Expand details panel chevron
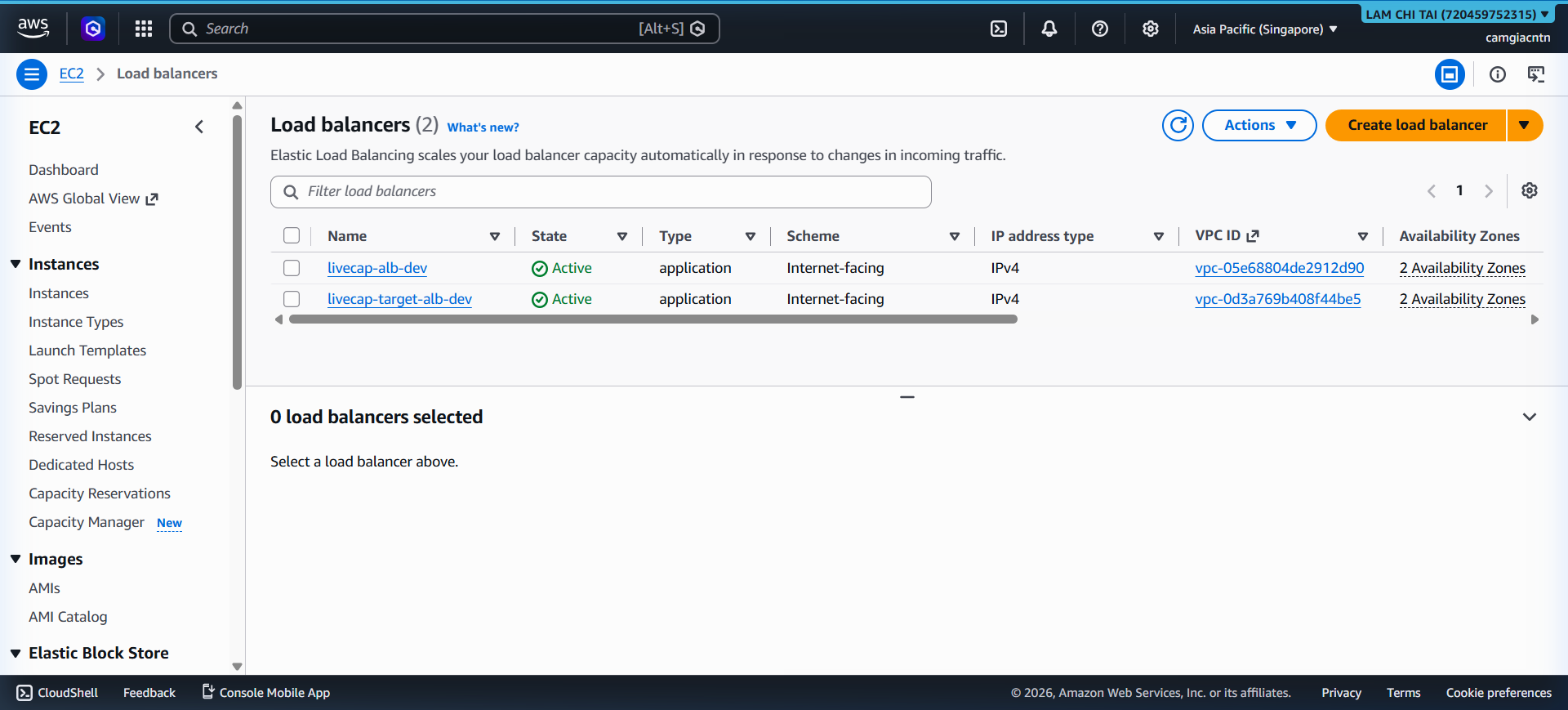1568x710 pixels. [1530, 417]
